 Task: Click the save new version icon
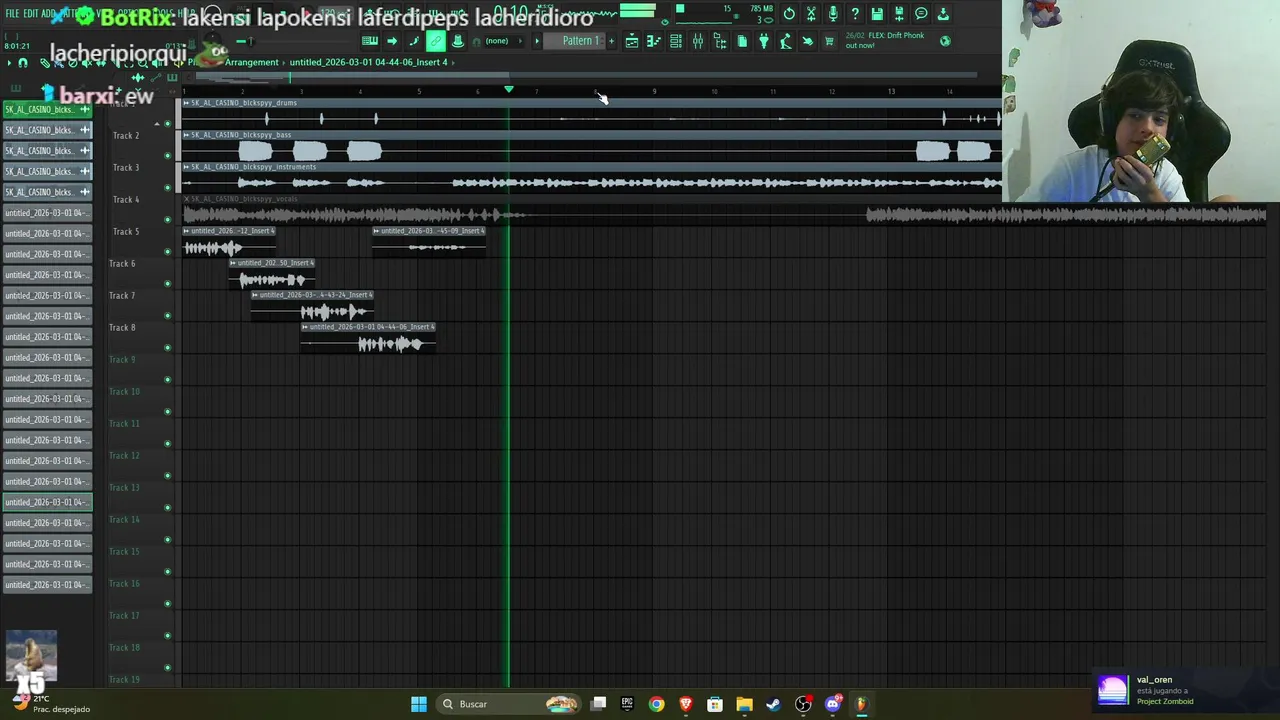tap(899, 14)
